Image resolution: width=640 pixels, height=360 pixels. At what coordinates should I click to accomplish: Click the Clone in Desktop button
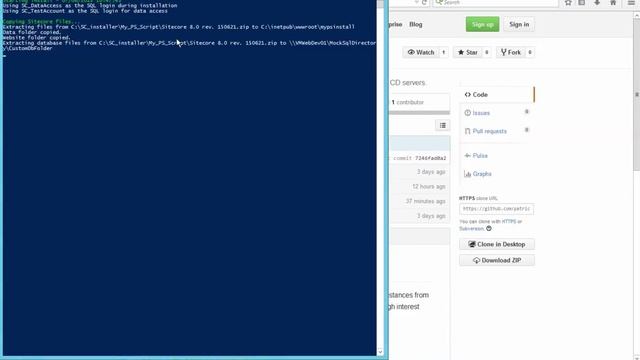click(x=497, y=244)
